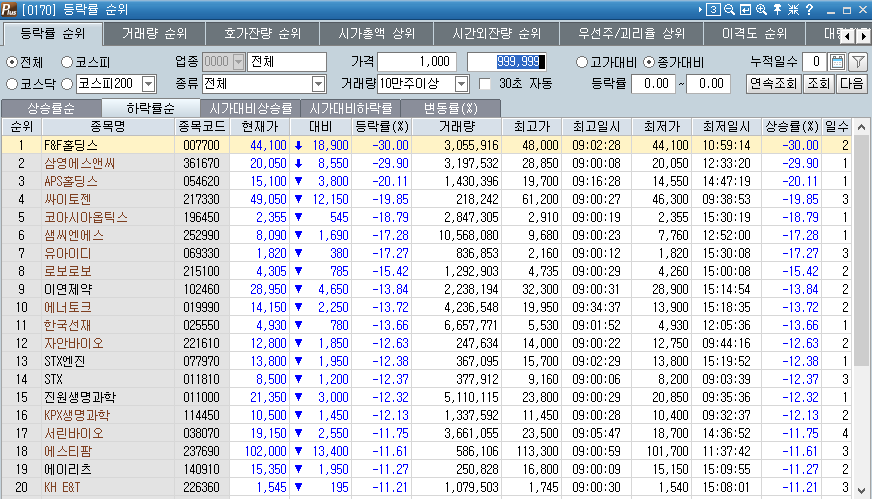This screenshot has height=500, width=872.
Task: Open help via the question mark icon
Action: pyautogui.click(x=809, y=9)
